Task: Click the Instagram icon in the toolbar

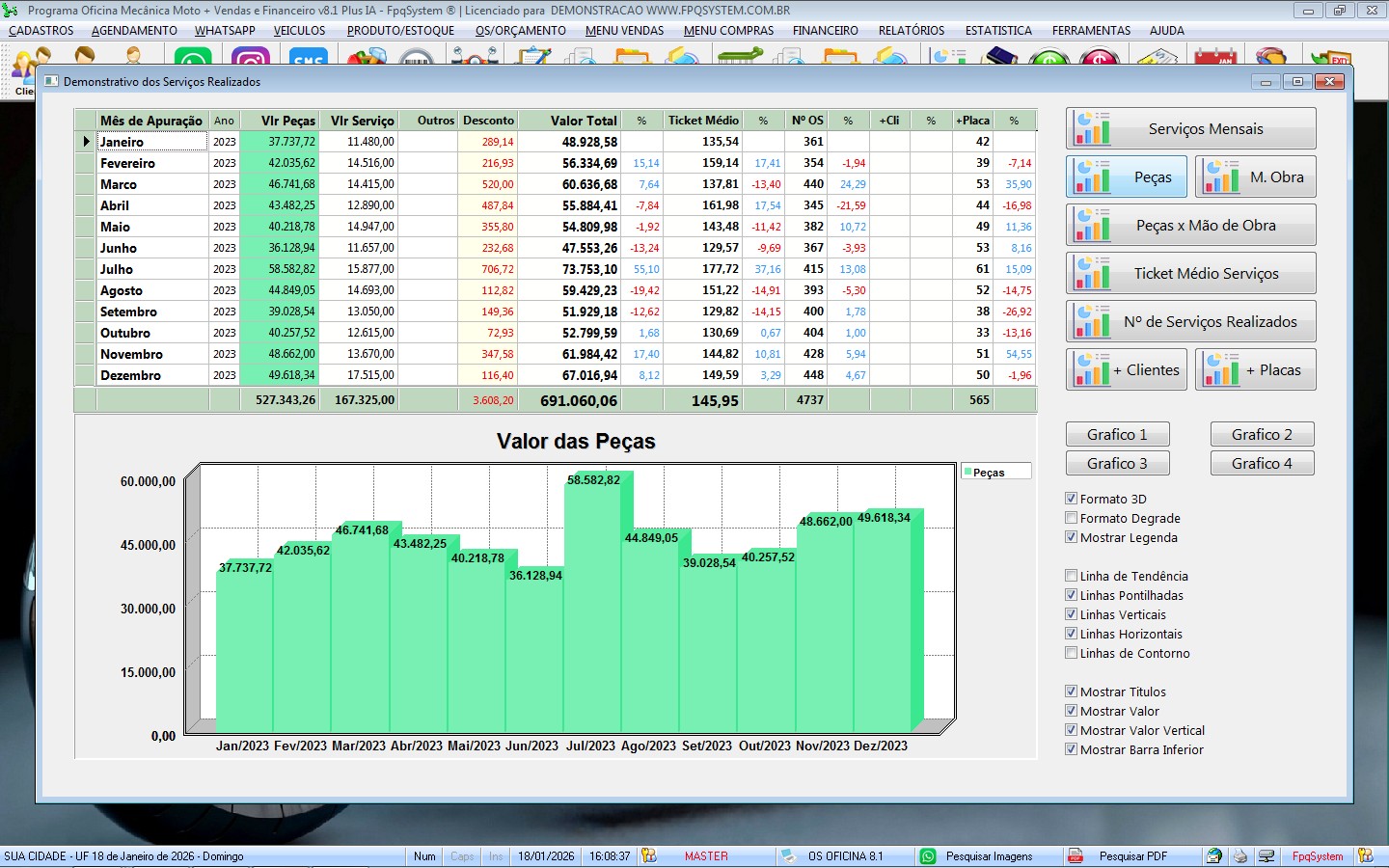Action: 251,60
